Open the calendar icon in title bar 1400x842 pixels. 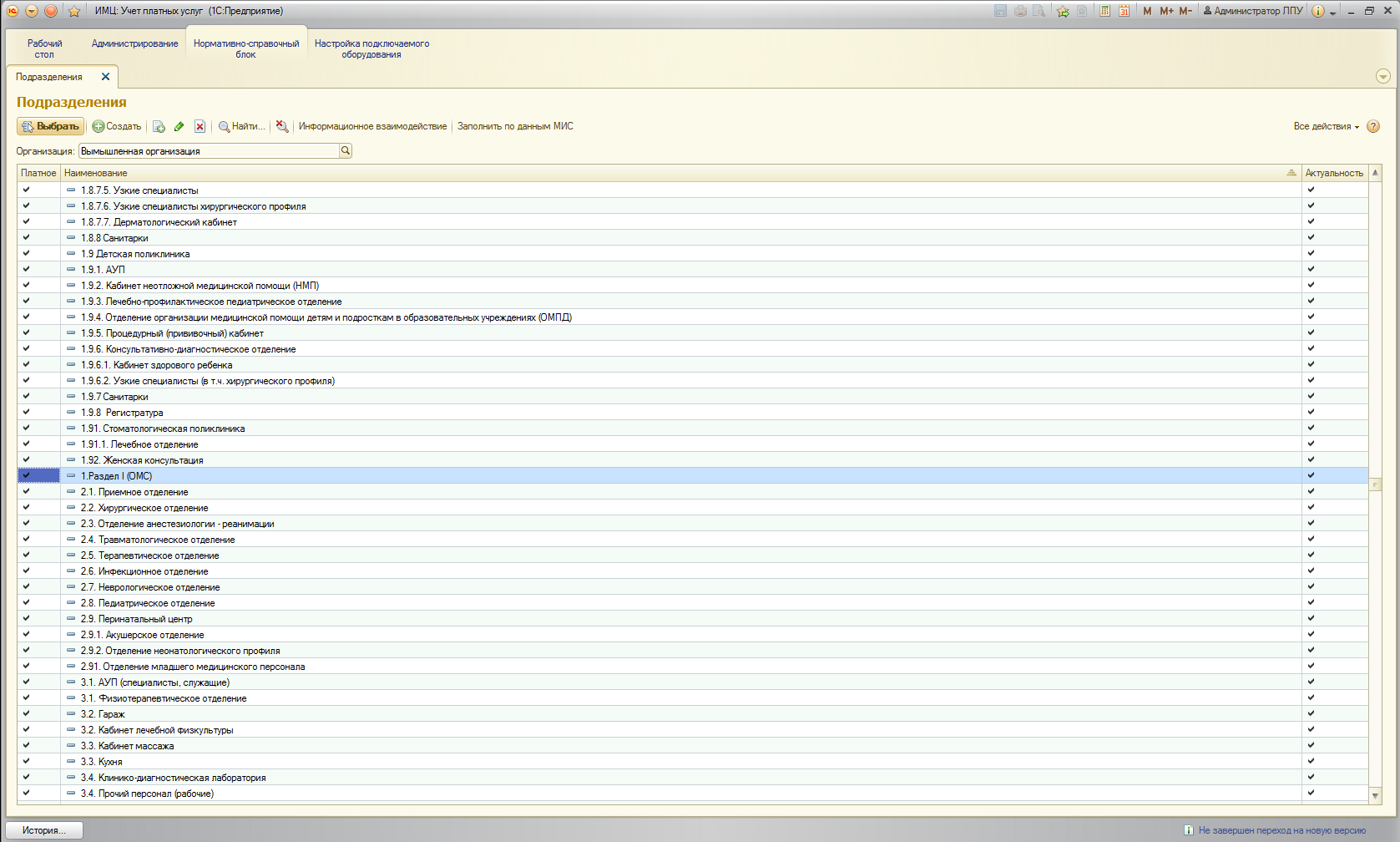tap(1124, 11)
